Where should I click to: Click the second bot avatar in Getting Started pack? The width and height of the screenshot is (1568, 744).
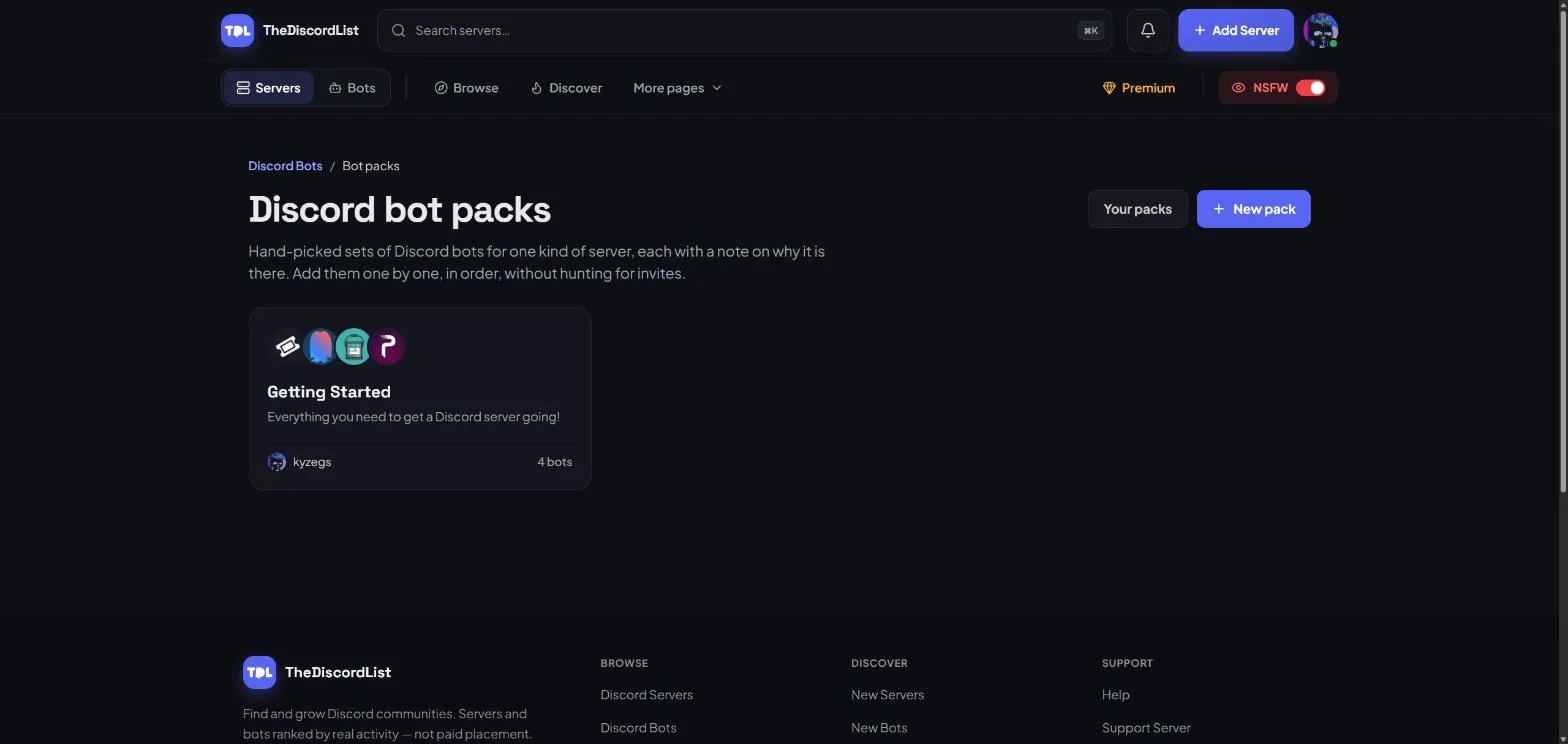pyautogui.click(x=320, y=346)
